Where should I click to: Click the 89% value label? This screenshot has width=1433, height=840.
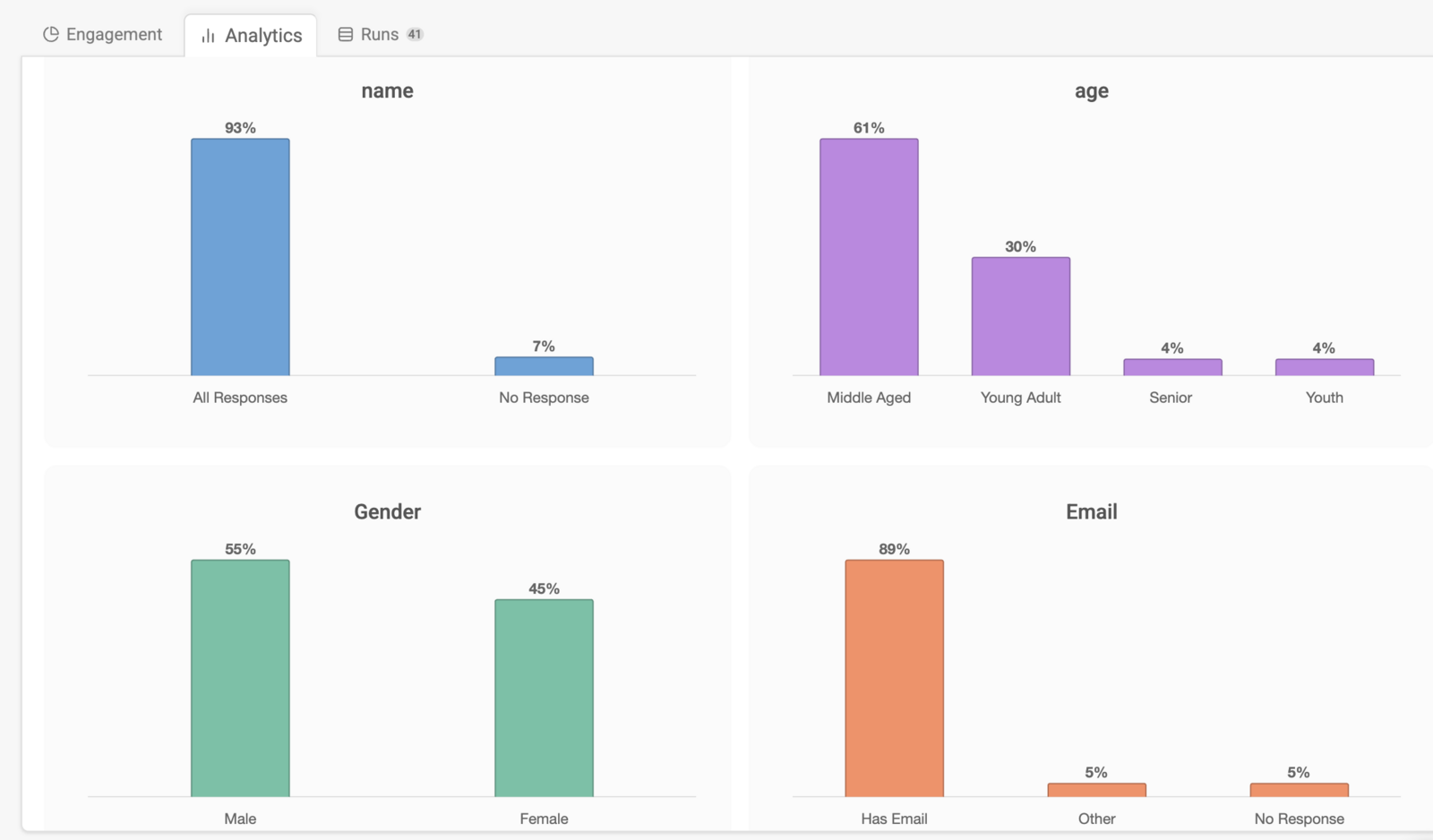coord(894,549)
